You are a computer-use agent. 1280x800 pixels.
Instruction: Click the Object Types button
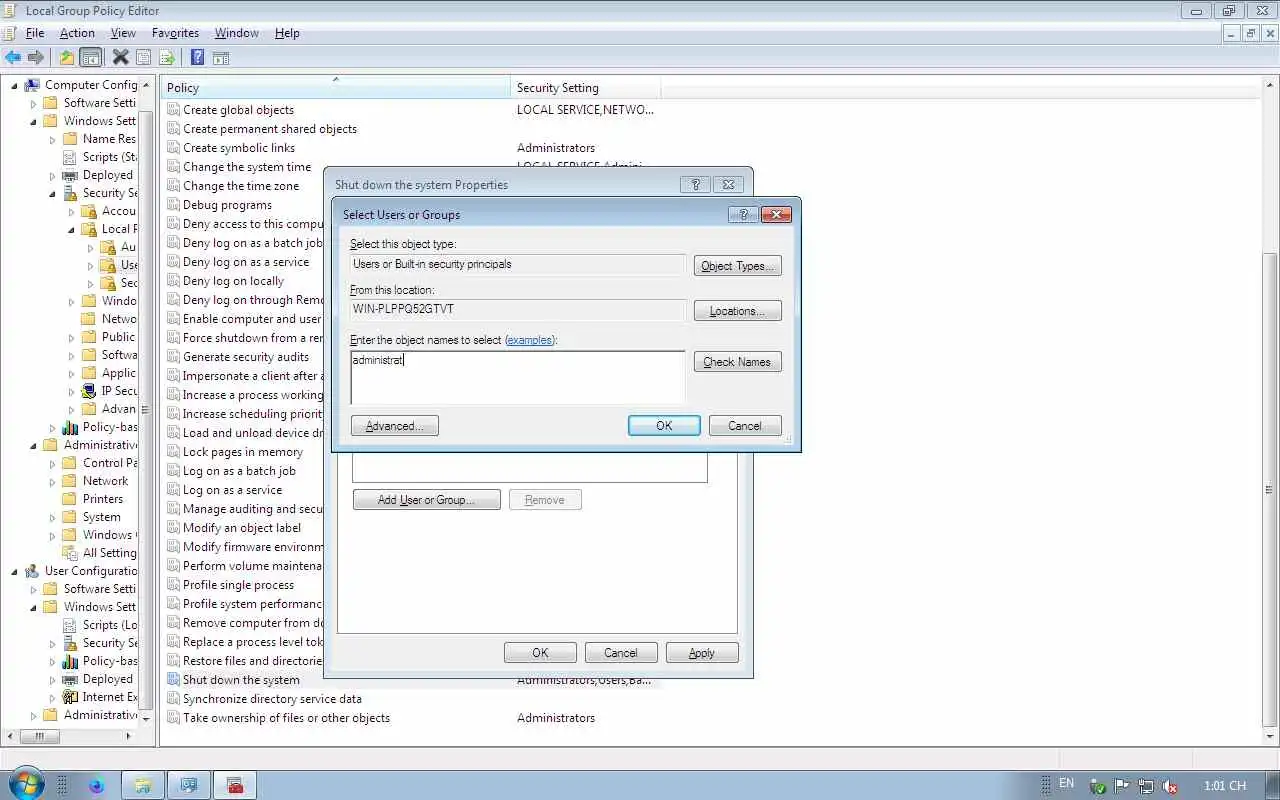click(x=738, y=266)
